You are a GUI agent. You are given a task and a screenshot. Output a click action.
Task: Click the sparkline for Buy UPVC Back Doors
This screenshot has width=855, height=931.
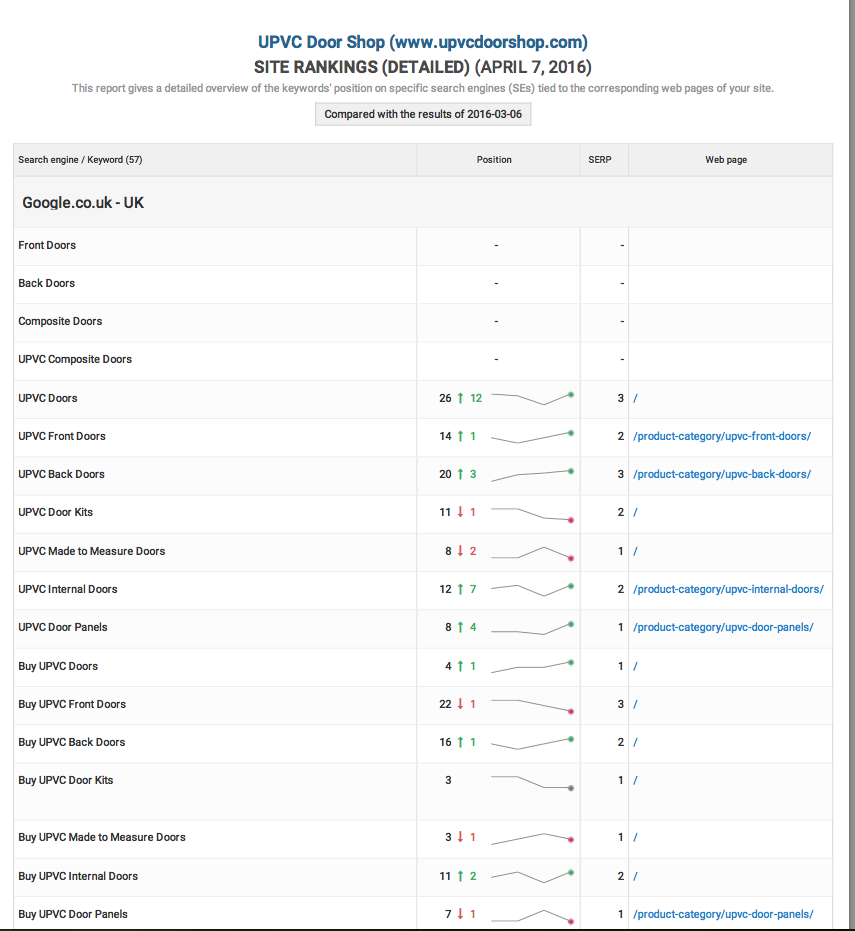pos(533,743)
